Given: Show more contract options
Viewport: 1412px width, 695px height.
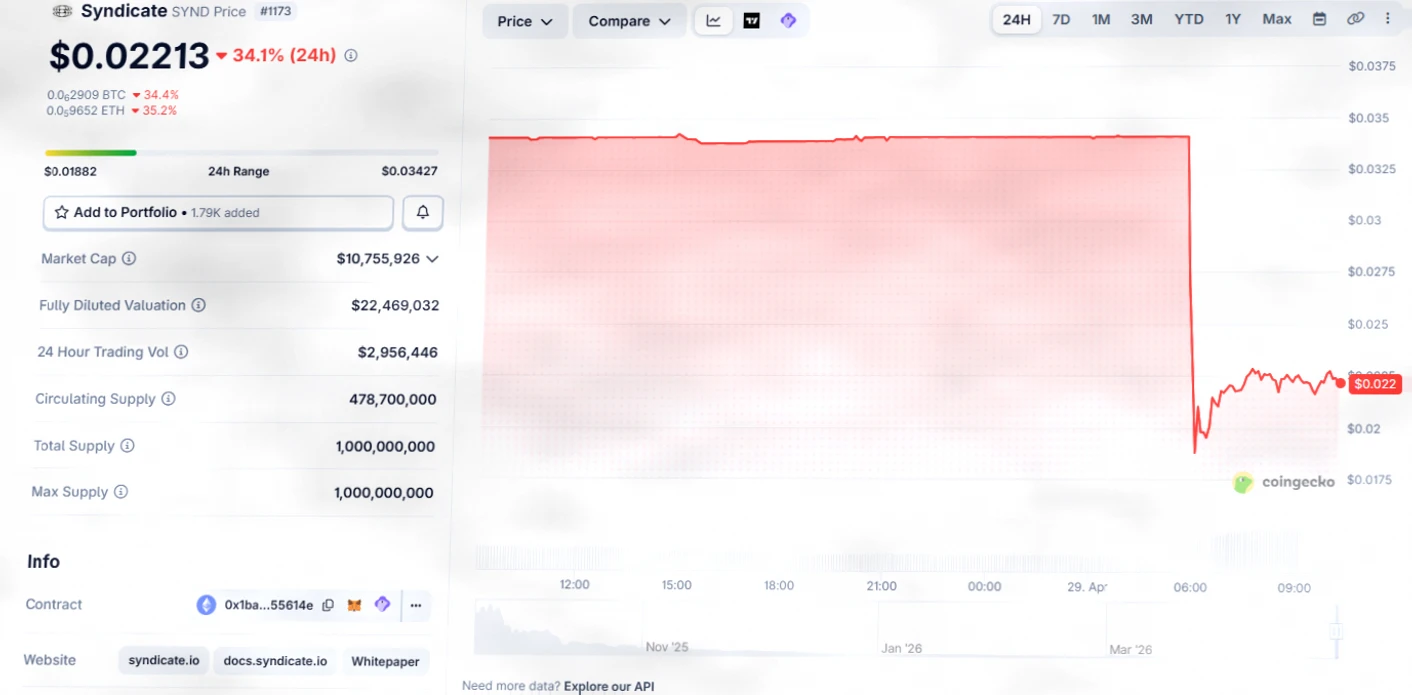Looking at the screenshot, I should tap(416, 605).
